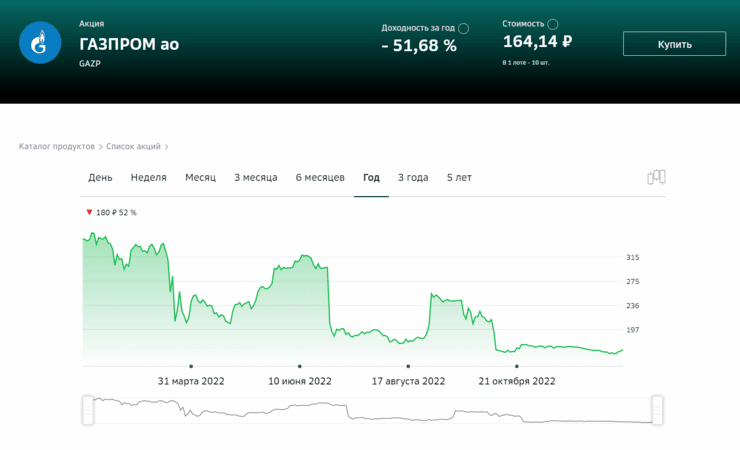Click the green price chart area
Screen dimensions: 740x450
point(353,299)
